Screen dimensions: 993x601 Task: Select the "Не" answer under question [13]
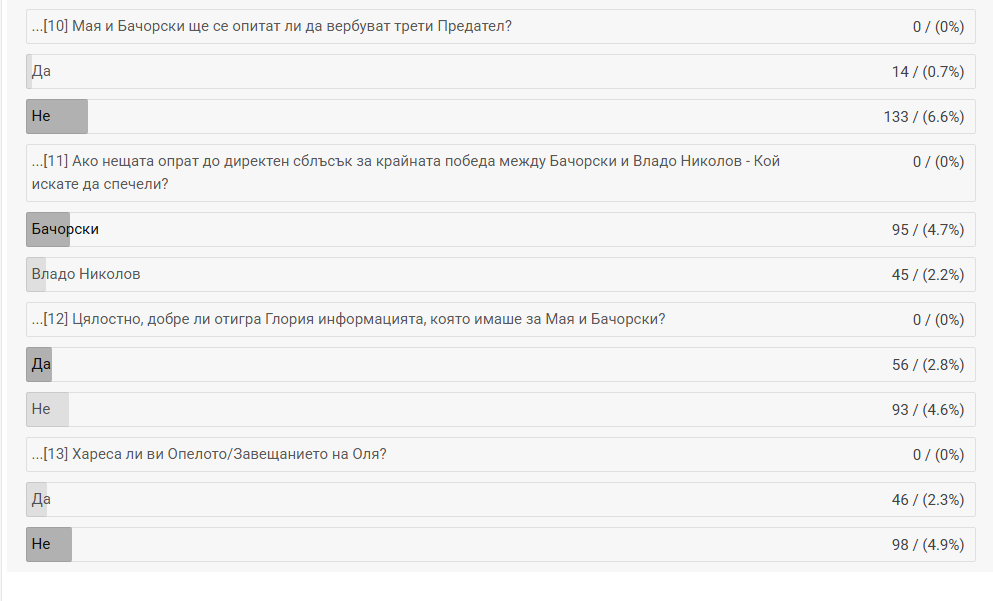(41, 545)
